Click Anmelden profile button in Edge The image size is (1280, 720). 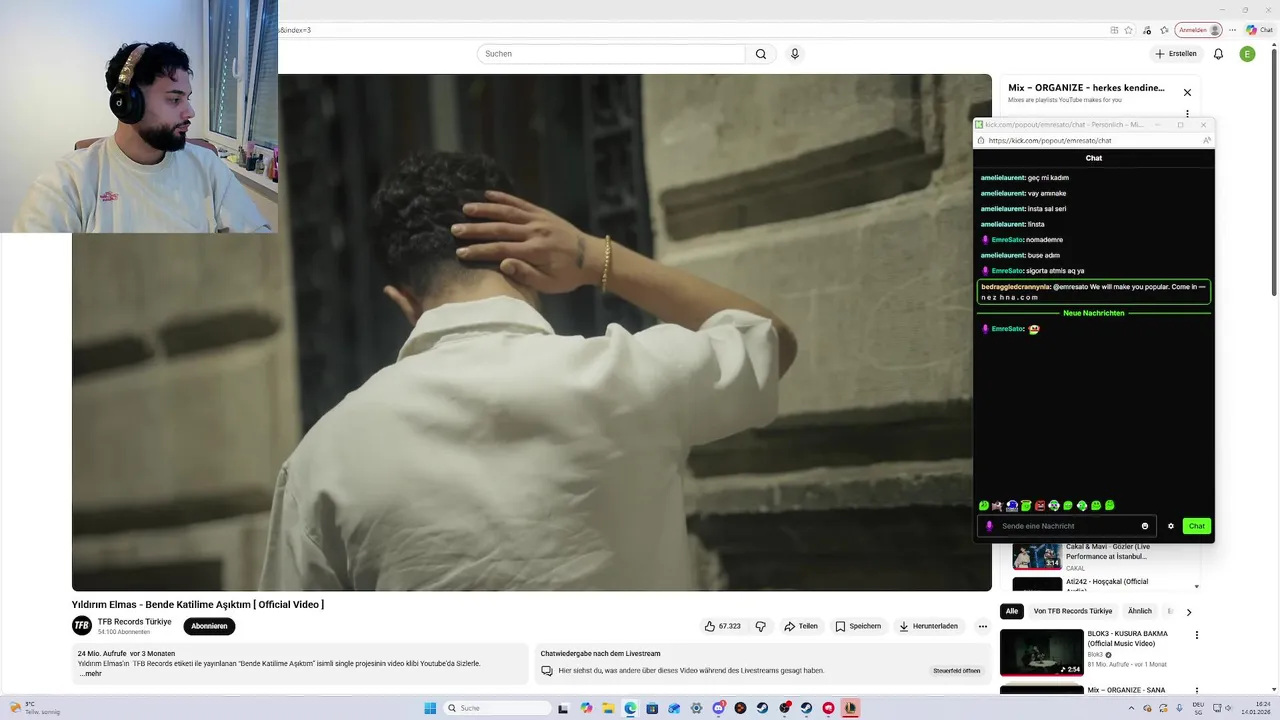(x=1199, y=30)
